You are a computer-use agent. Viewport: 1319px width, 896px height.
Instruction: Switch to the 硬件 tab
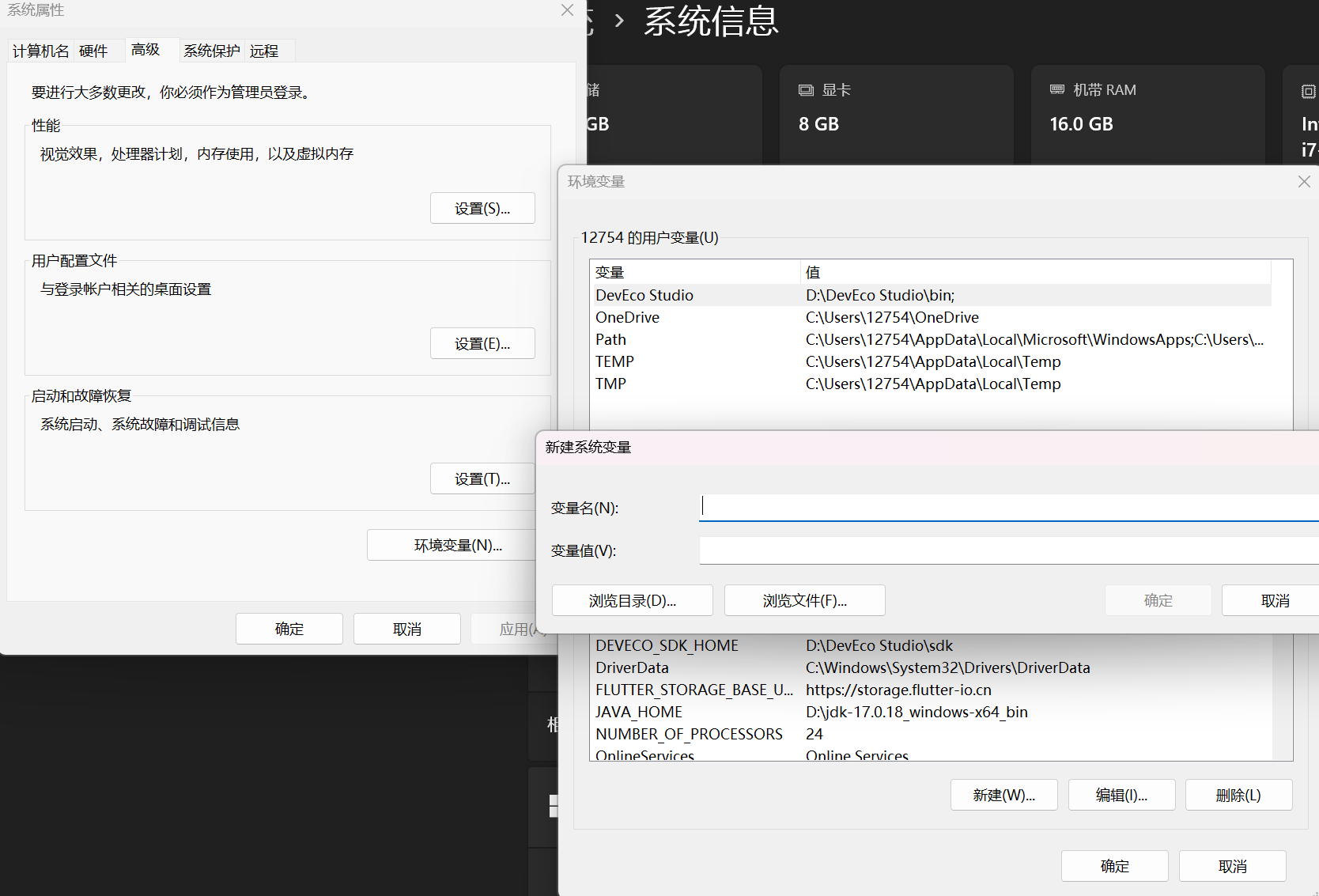(x=93, y=51)
